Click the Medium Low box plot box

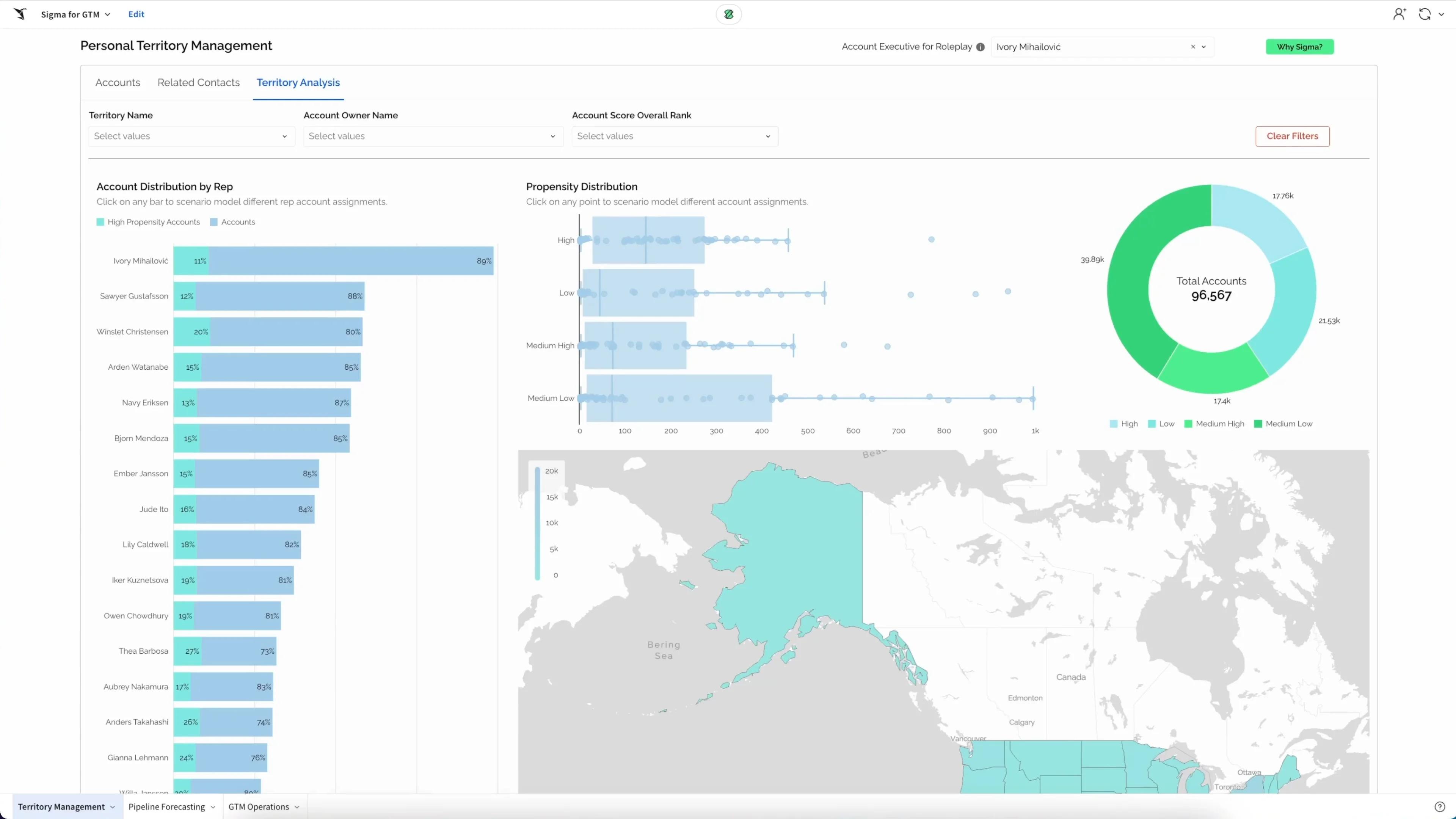click(679, 398)
